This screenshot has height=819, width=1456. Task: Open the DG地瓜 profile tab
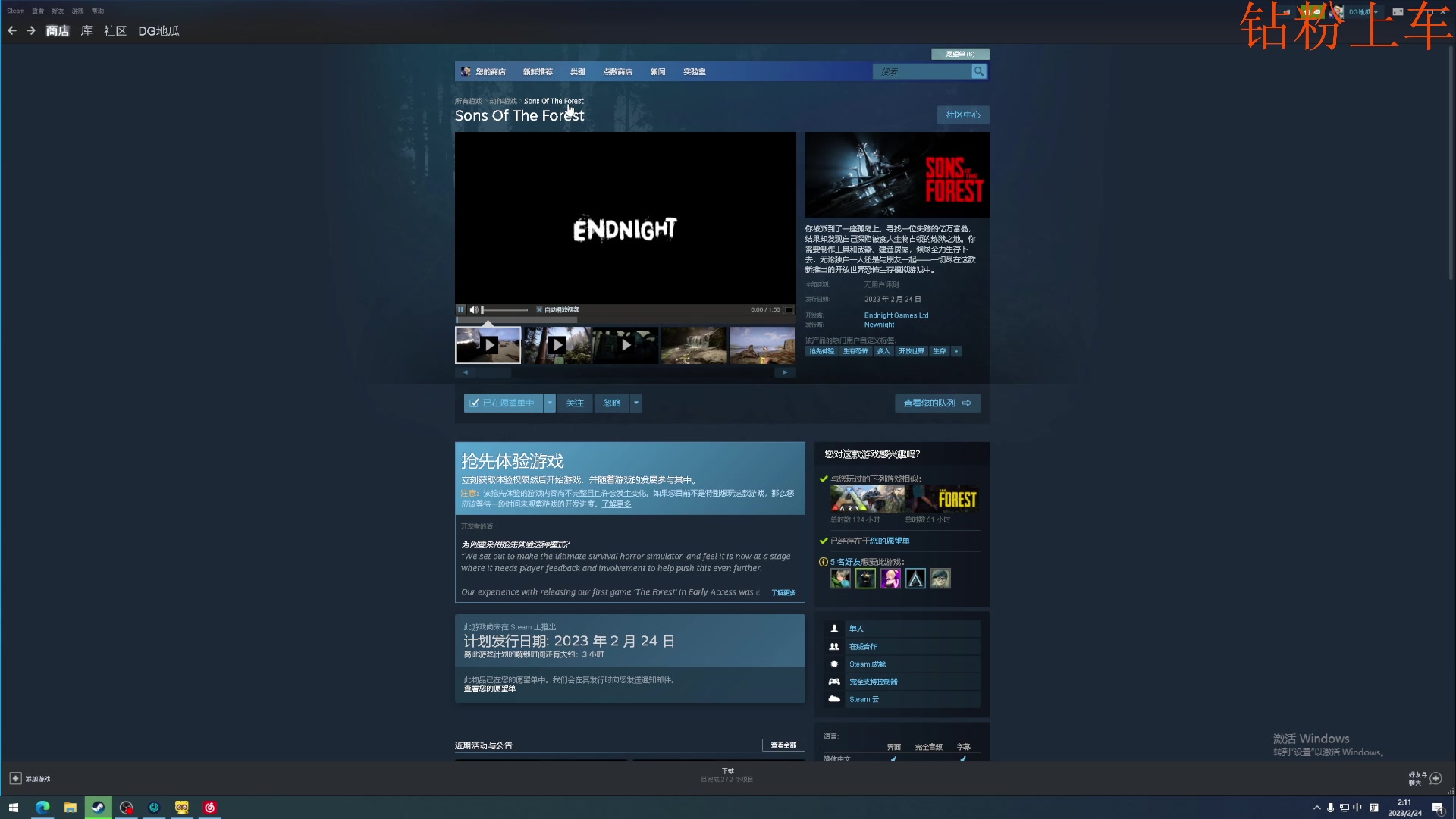click(158, 31)
